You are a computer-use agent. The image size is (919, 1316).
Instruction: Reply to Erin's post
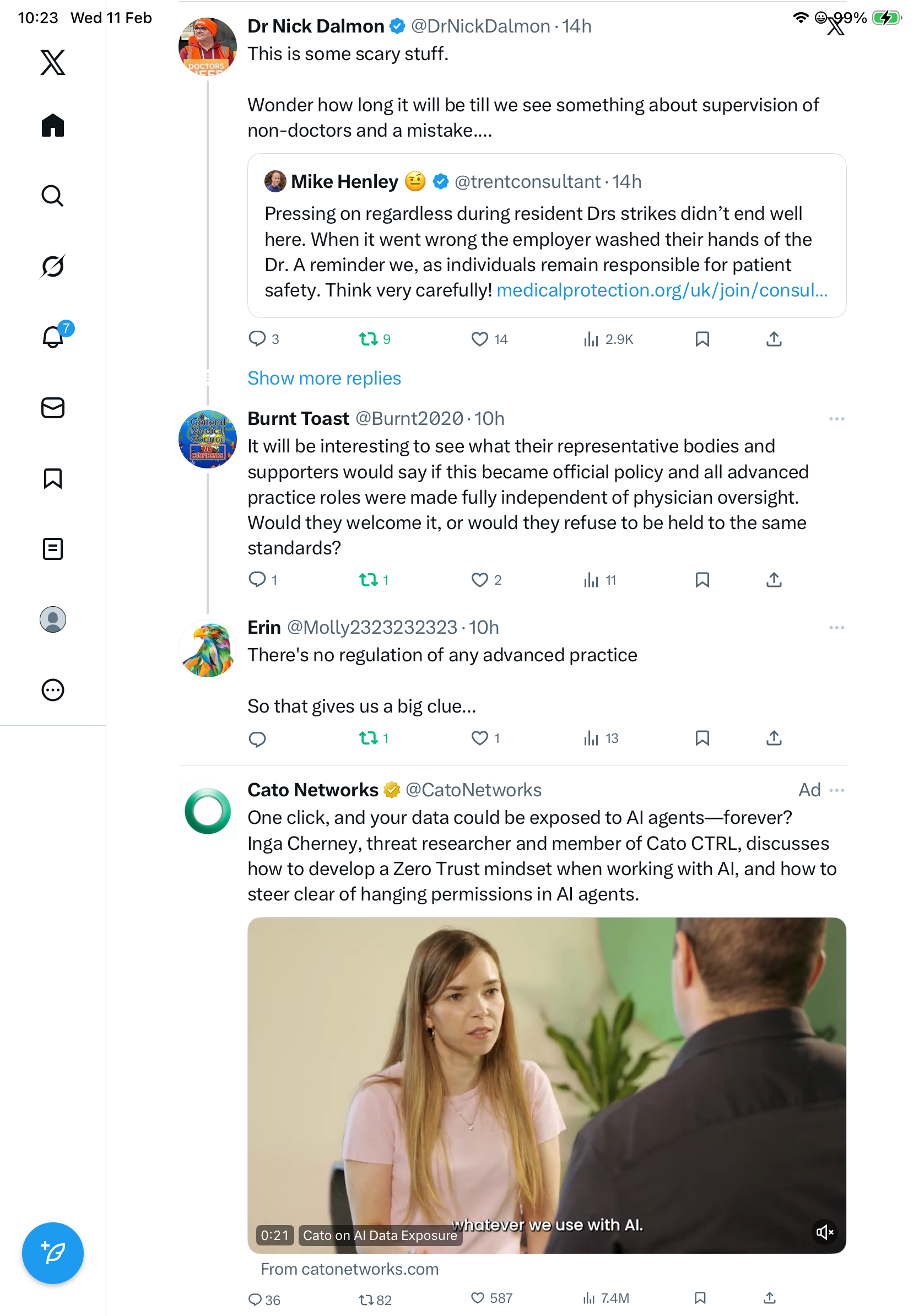(257, 738)
